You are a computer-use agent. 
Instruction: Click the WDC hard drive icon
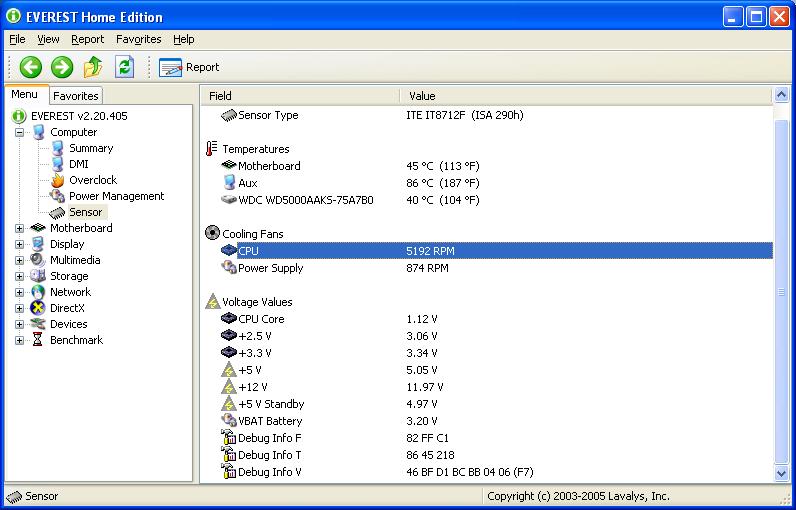229,200
